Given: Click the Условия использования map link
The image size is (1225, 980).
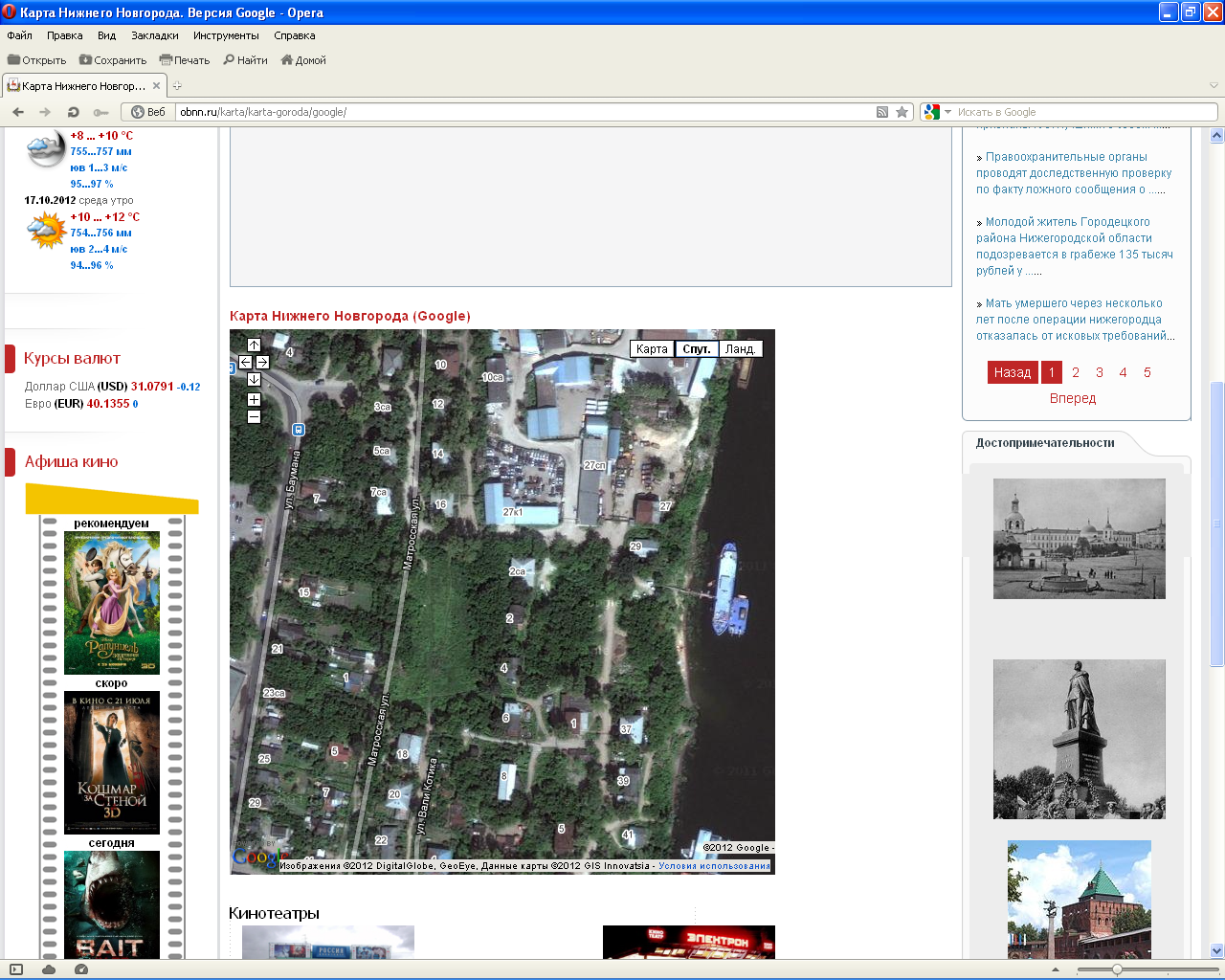Looking at the screenshot, I should click(714, 866).
